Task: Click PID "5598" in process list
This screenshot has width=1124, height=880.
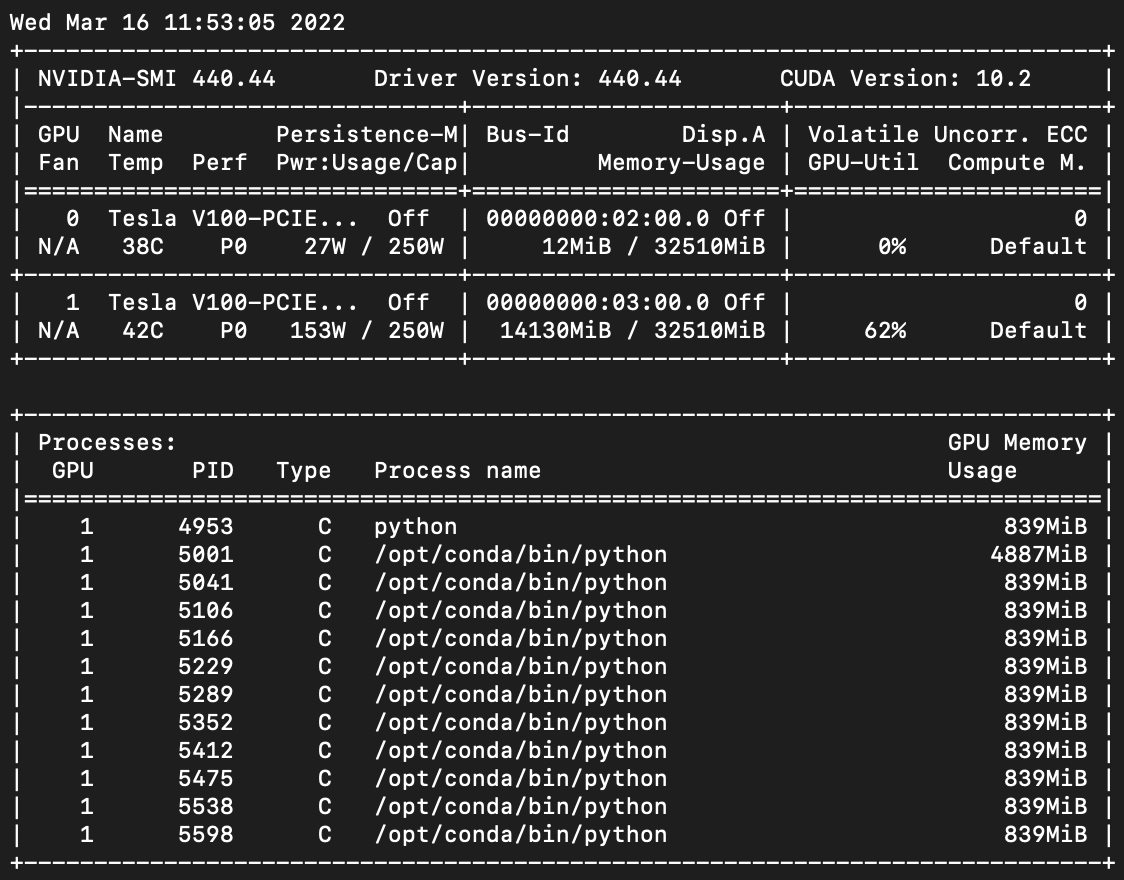Action: coord(206,833)
